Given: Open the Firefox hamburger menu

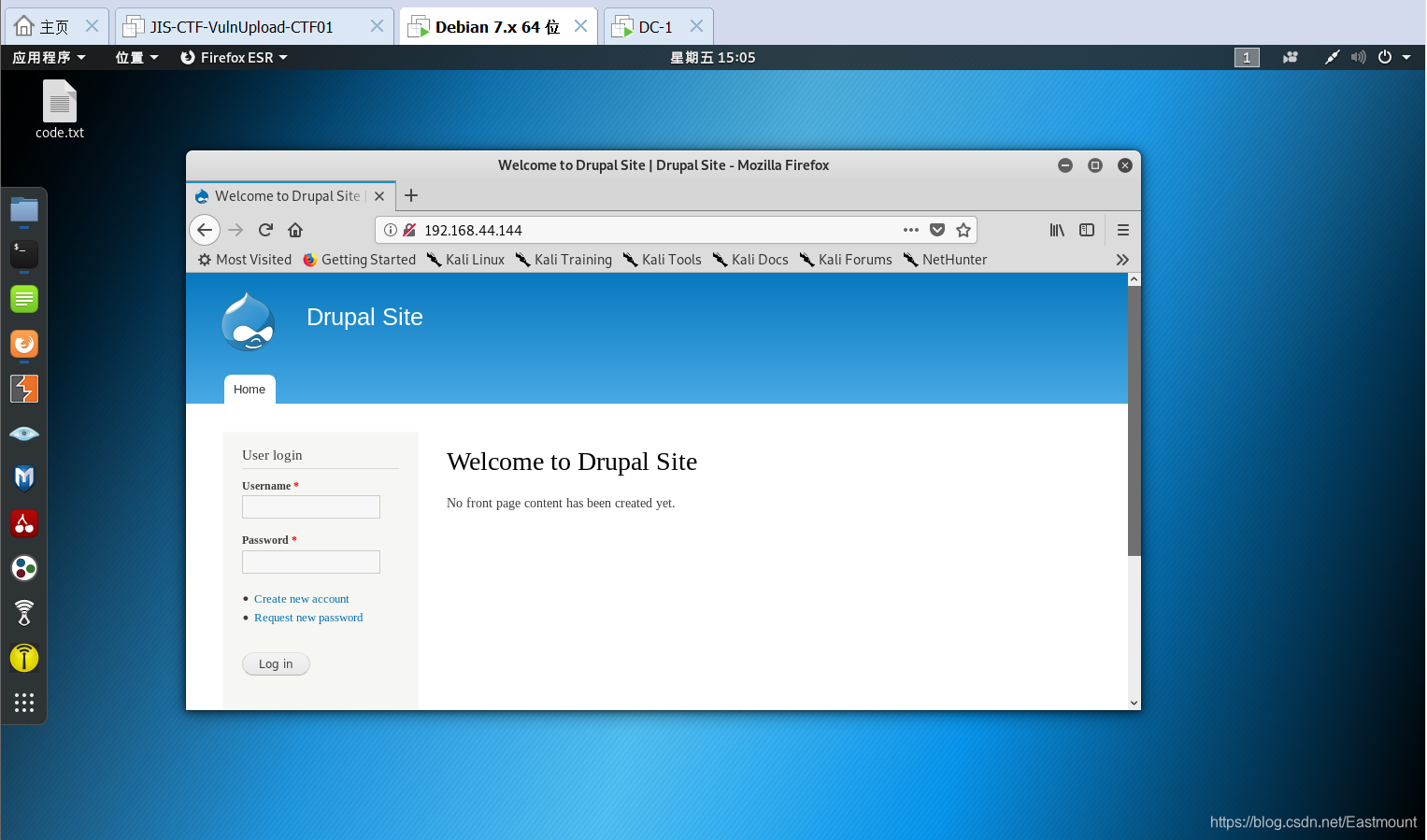Looking at the screenshot, I should click(x=1123, y=230).
